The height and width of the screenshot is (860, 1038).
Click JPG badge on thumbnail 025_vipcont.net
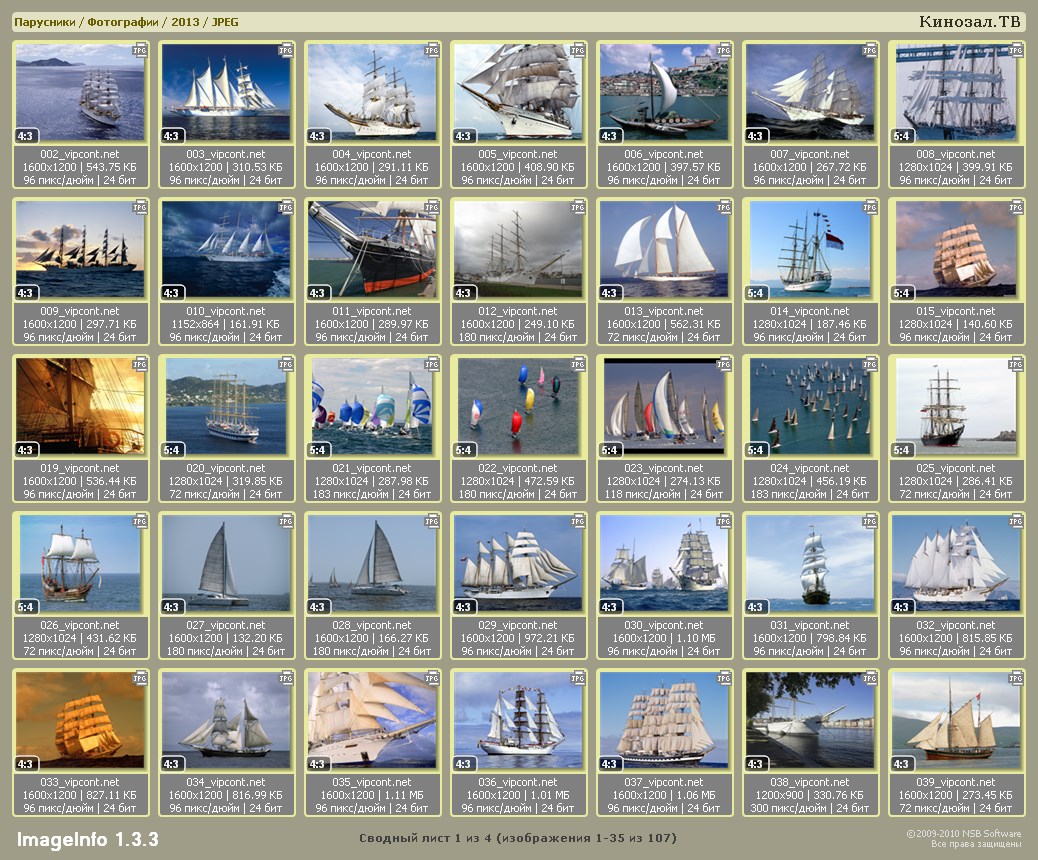coord(1016,364)
